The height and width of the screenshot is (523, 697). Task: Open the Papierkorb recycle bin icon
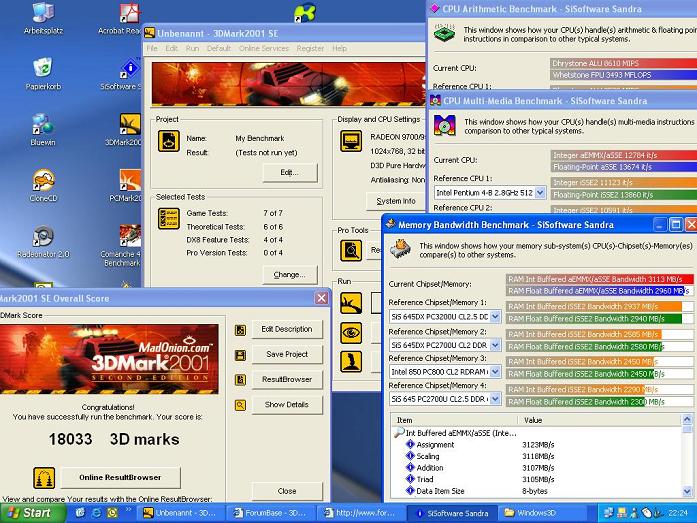[43, 73]
